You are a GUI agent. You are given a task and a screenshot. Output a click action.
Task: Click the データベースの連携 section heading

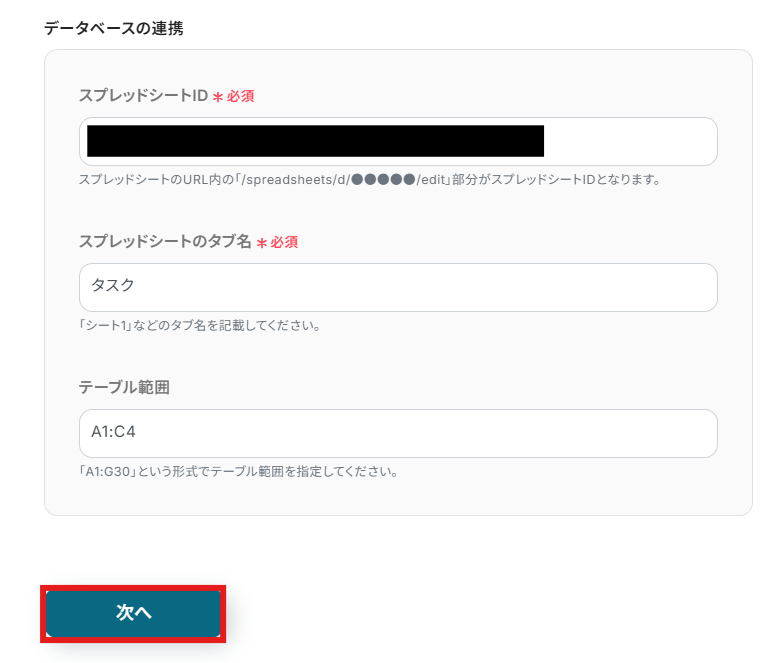[113, 28]
